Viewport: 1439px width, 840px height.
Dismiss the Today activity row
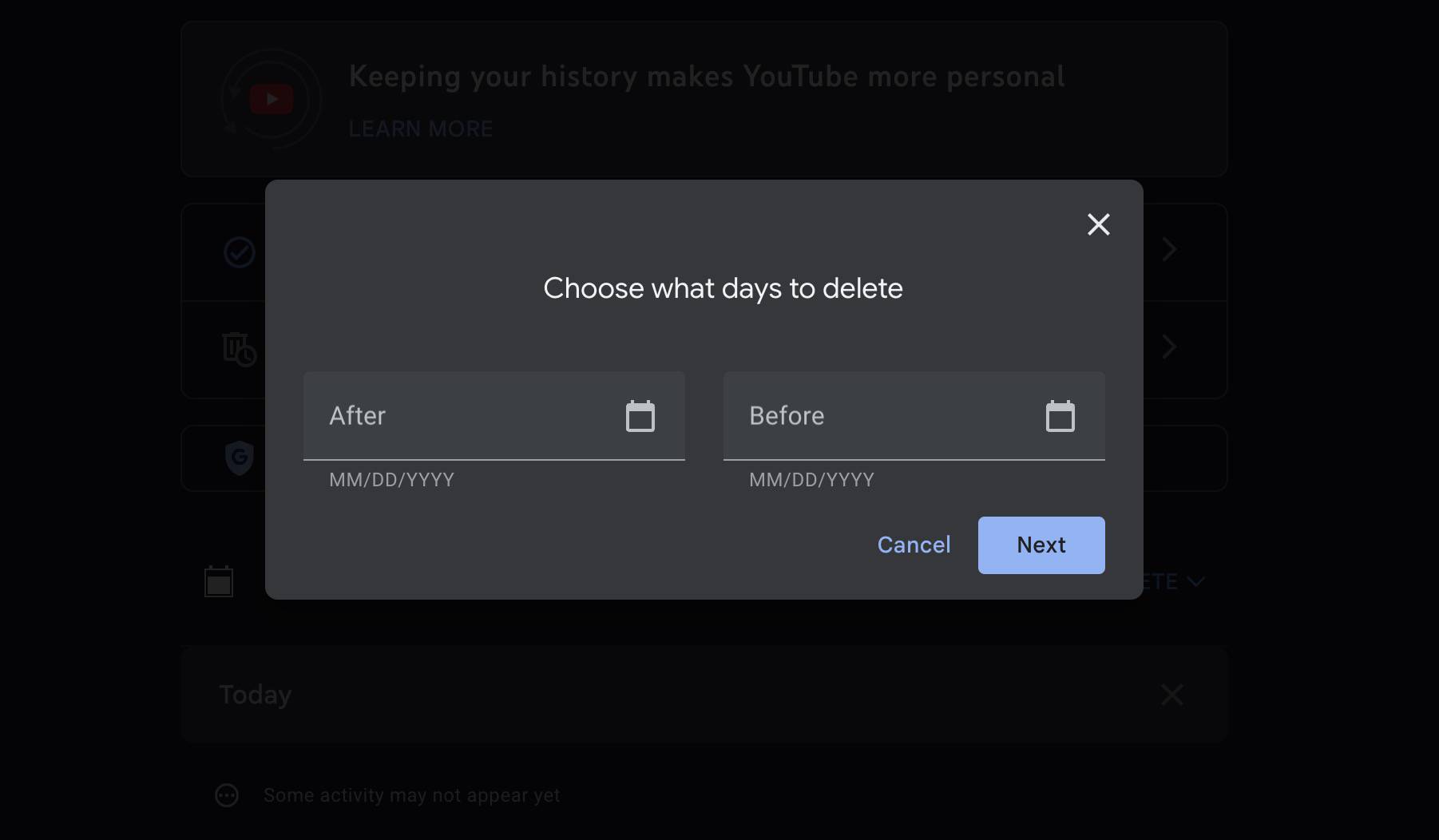[1171, 695]
